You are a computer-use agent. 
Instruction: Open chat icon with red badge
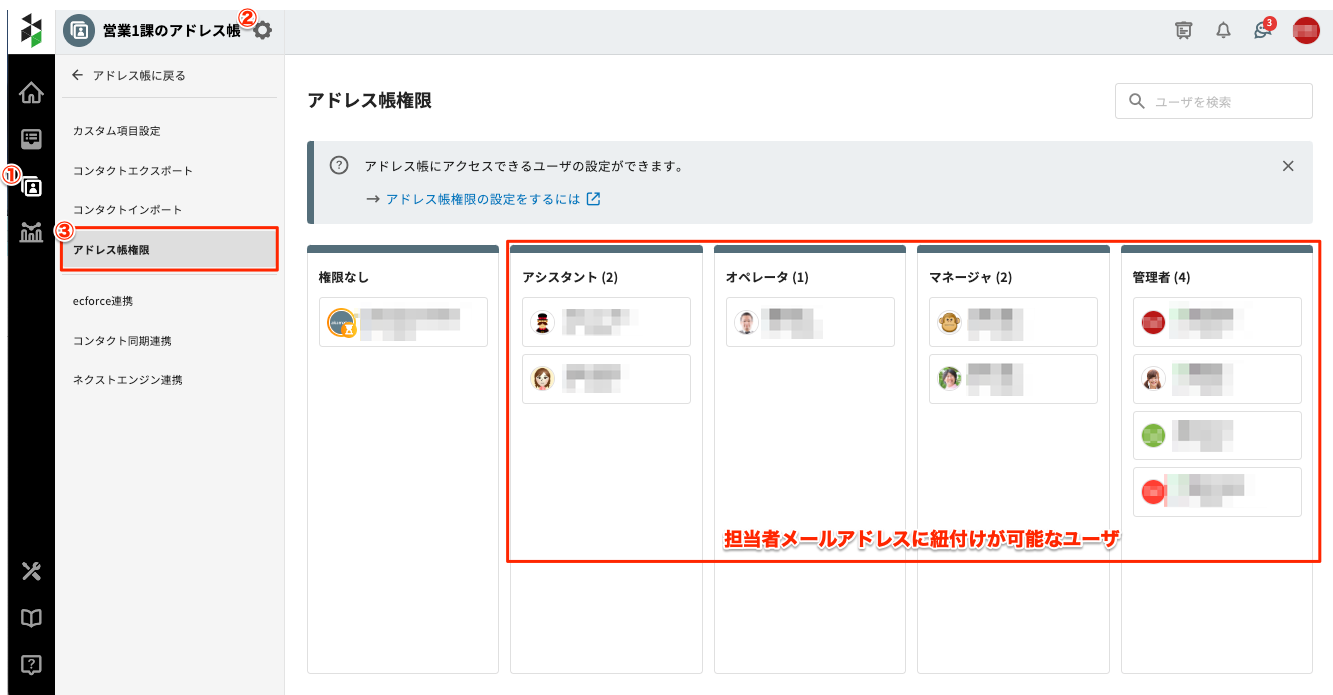click(1262, 31)
